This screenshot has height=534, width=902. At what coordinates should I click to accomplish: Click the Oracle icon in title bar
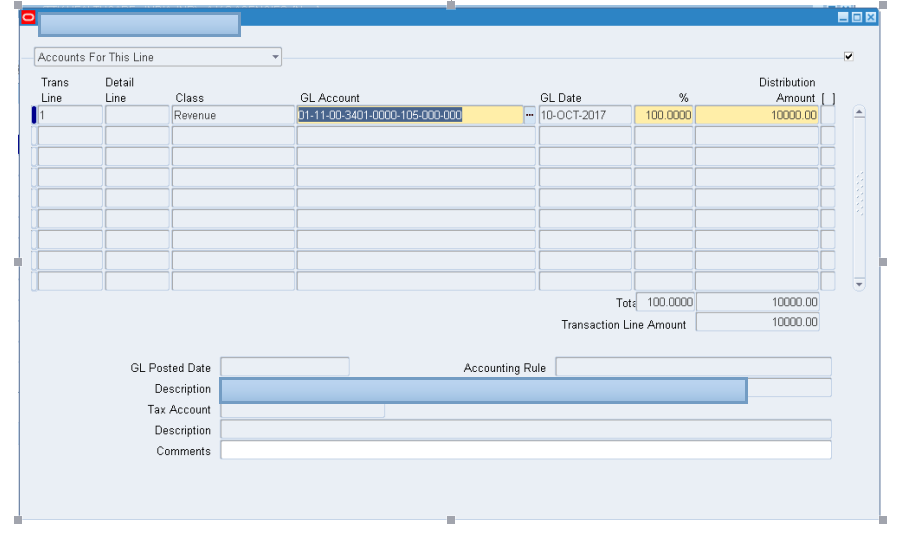coord(28,17)
